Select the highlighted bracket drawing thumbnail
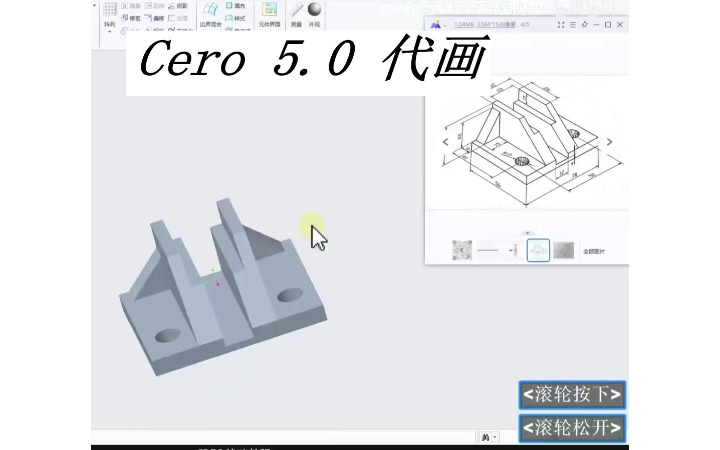Screen dimensions: 720x450 click(538, 250)
